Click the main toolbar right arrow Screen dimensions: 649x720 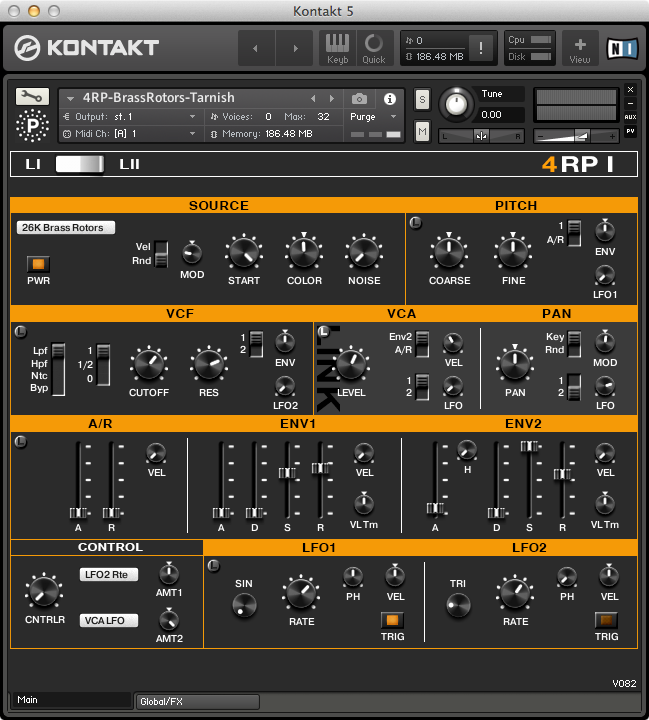coord(295,48)
